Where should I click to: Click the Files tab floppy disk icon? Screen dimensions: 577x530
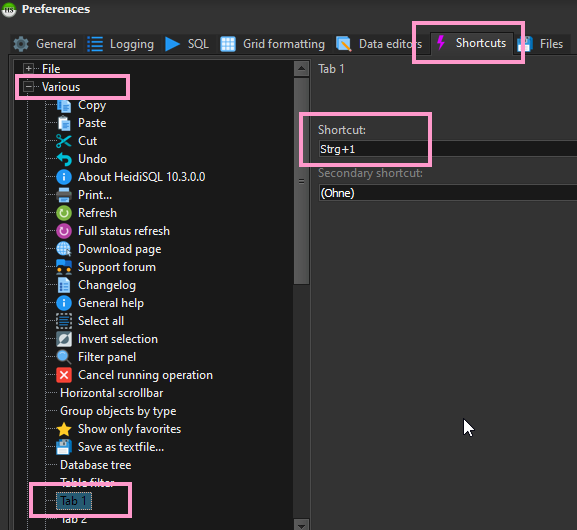(525, 44)
